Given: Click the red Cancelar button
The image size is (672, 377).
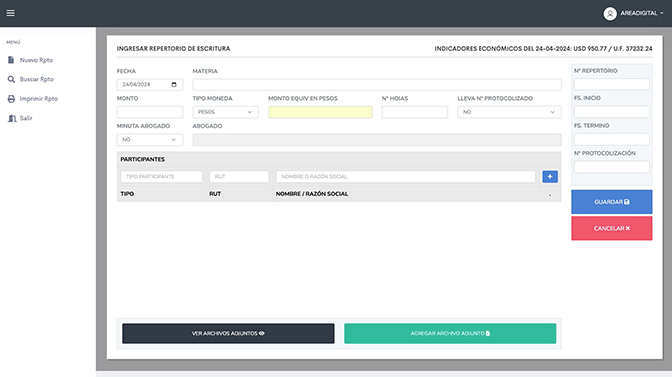Looking at the screenshot, I should 612,228.
